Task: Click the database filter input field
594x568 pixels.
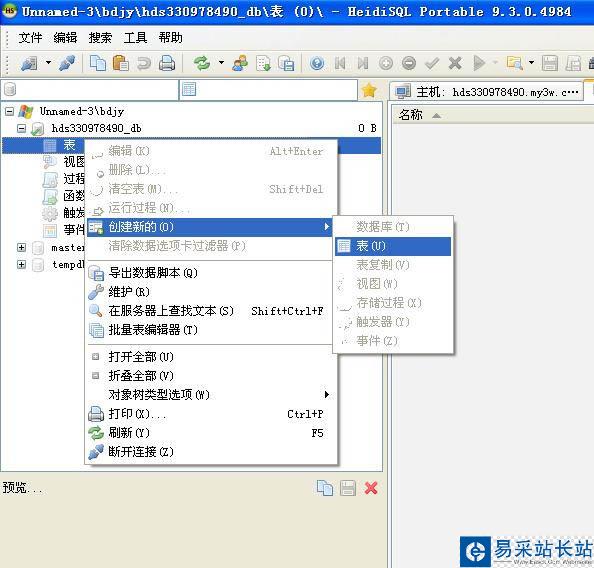Action: coord(89,90)
